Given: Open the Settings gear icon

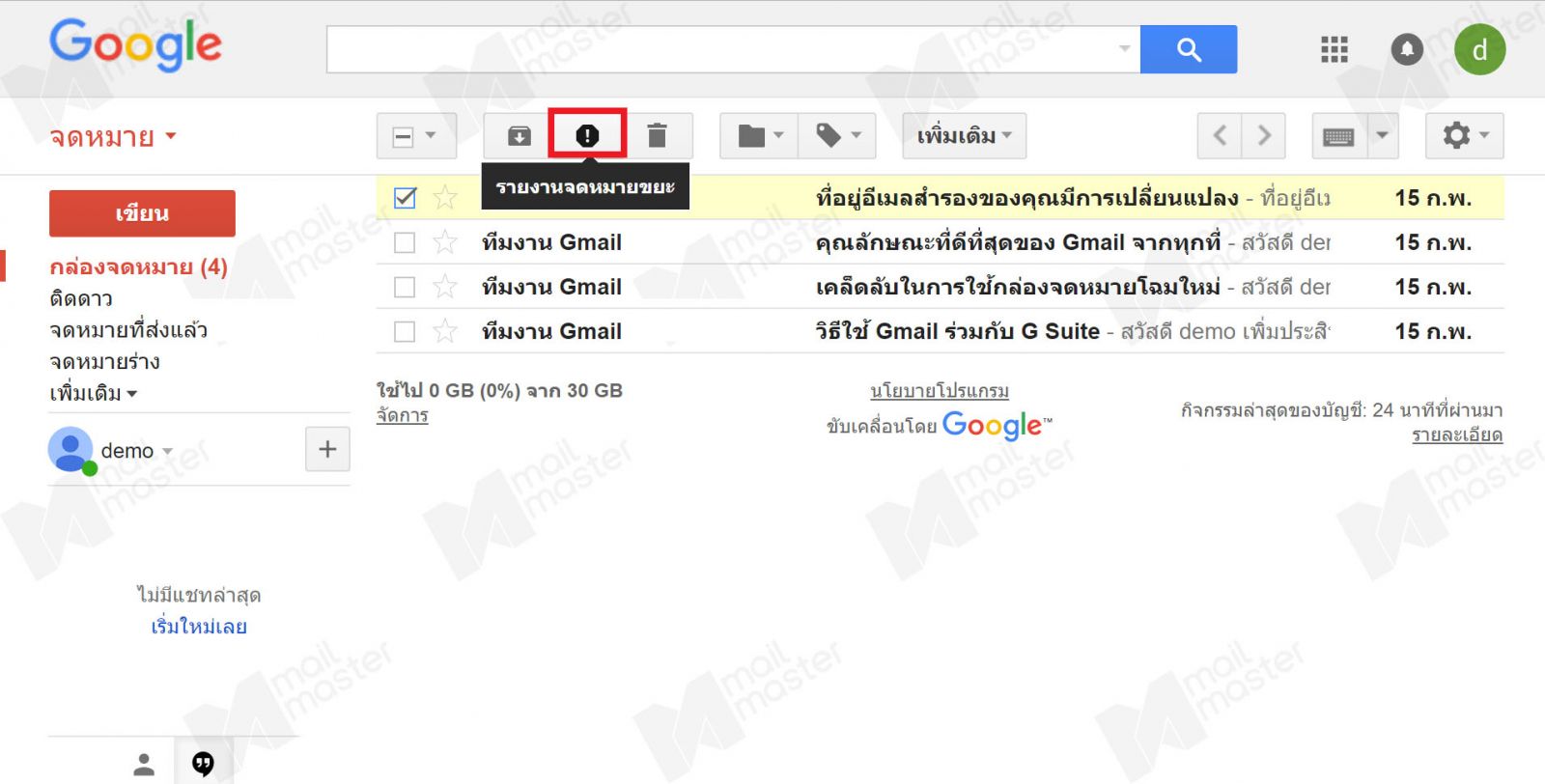Looking at the screenshot, I should pos(1464,136).
